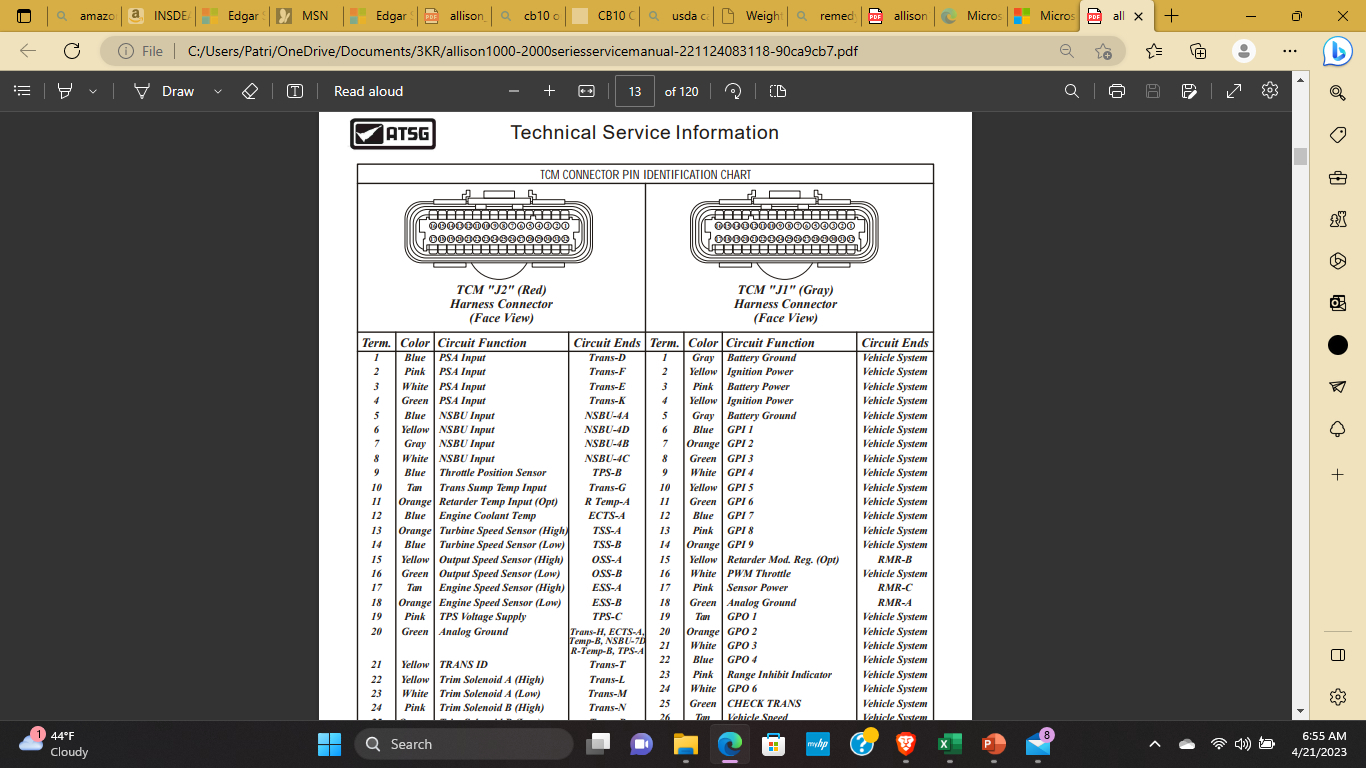This screenshot has width=1366, height=768.
Task: Open File Explorer from the taskbar
Action: coord(685,744)
